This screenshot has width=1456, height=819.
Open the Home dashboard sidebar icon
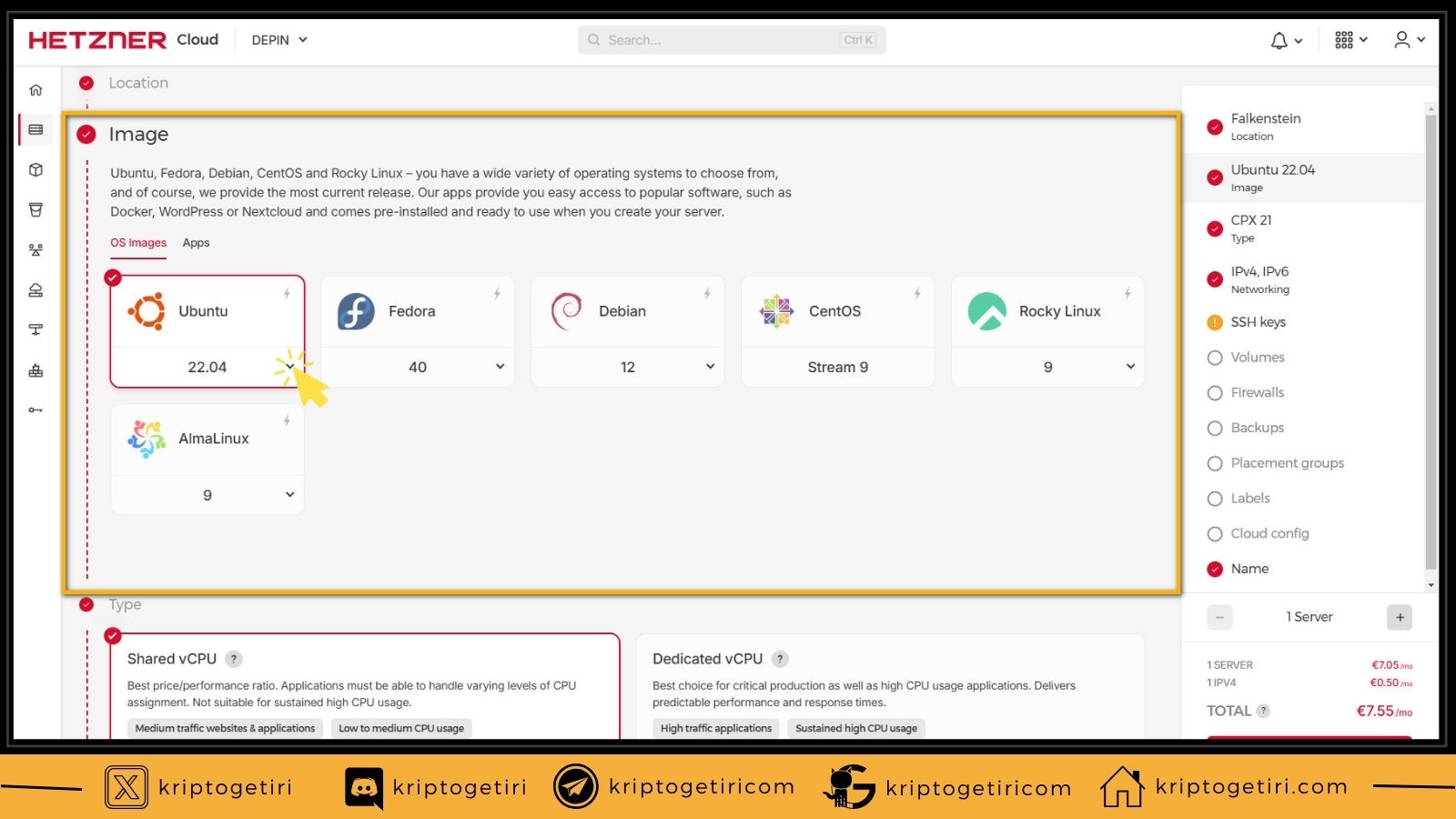(x=35, y=90)
